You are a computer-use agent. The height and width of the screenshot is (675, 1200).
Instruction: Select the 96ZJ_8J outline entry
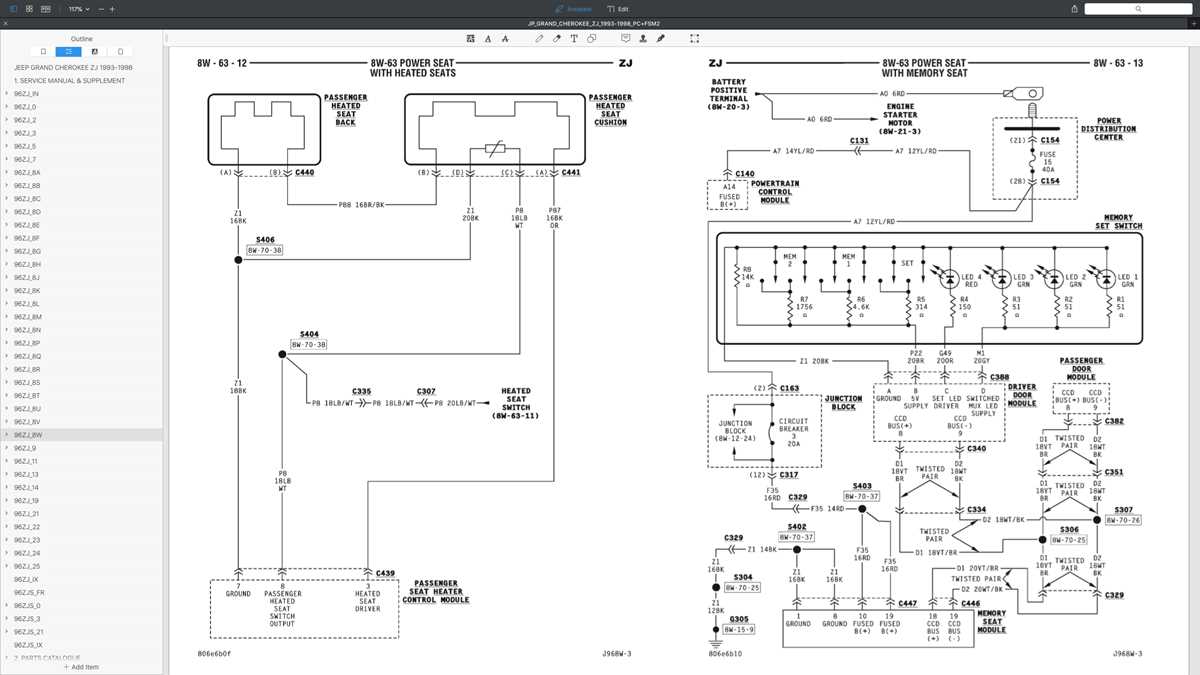pyautogui.click(x=27, y=277)
